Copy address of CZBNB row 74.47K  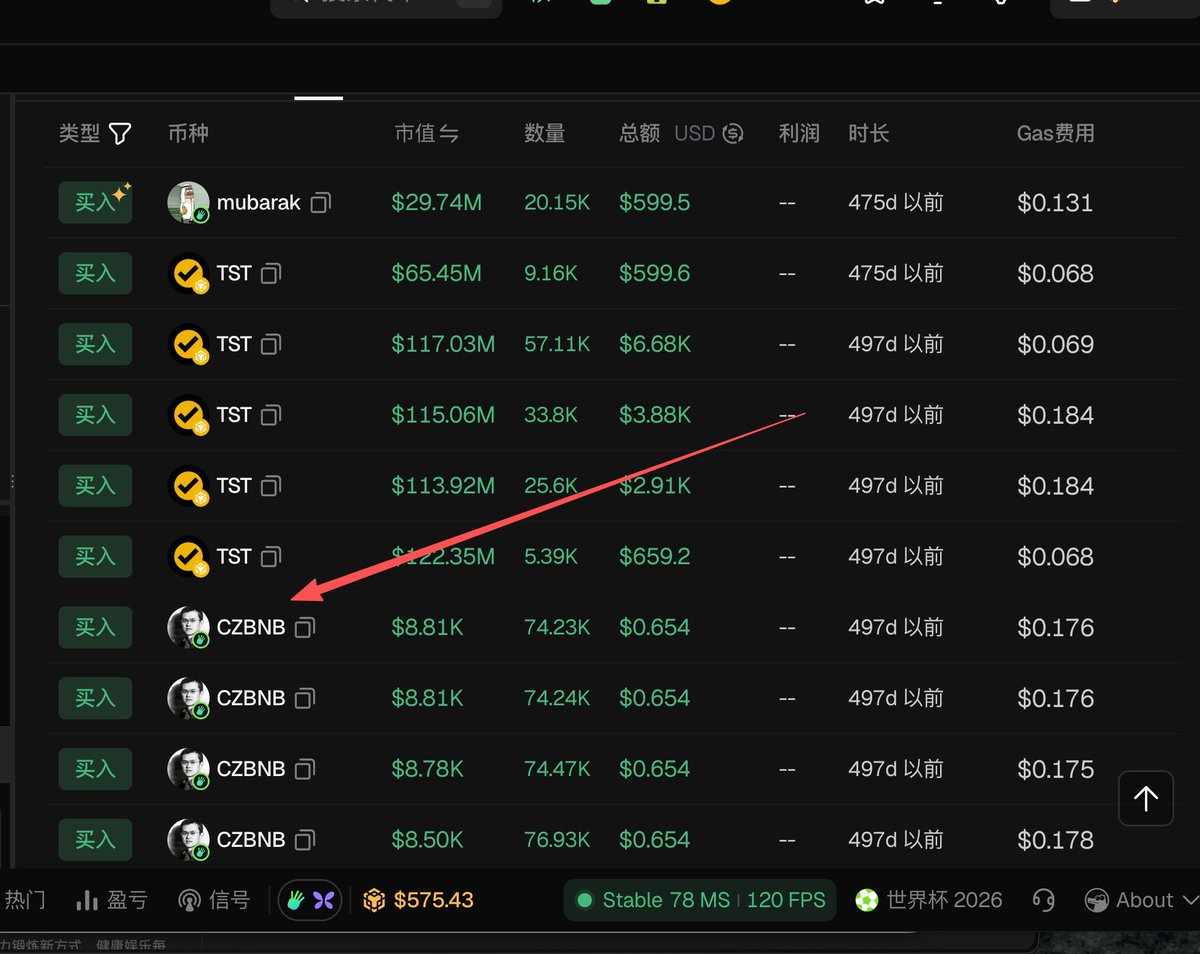pyautogui.click(x=305, y=769)
